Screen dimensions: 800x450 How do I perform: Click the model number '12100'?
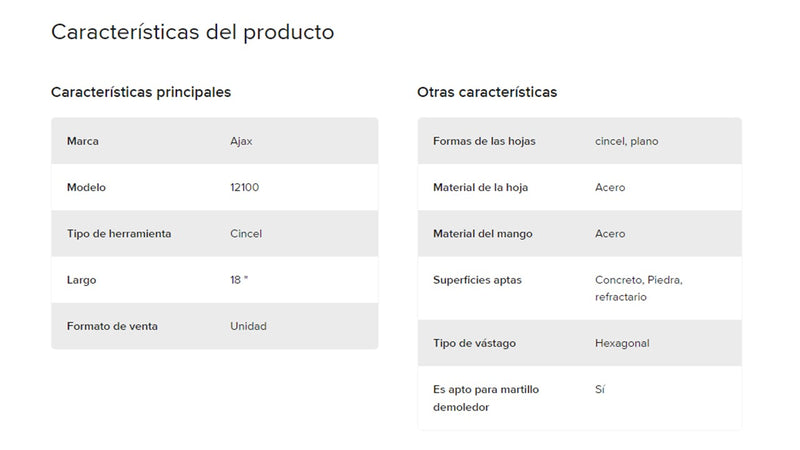tap(244, 187)
